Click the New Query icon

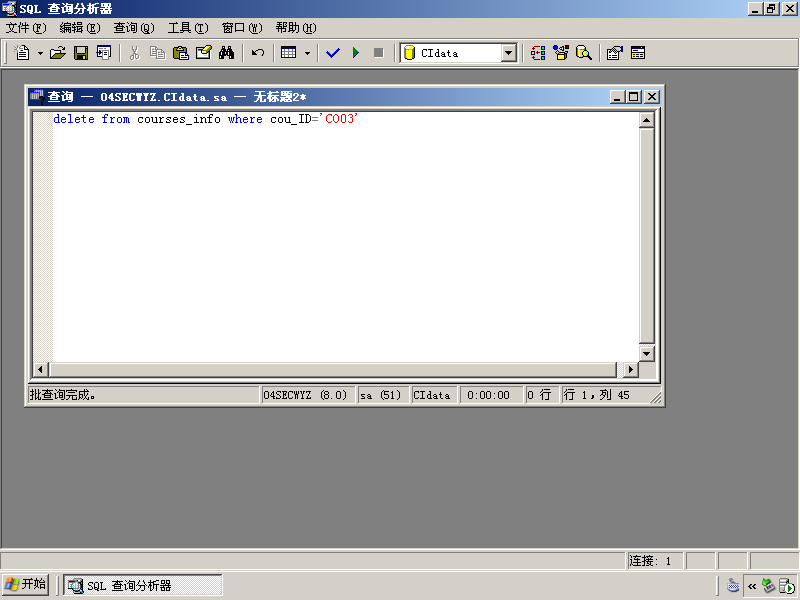pyautogui.click(x=22, y=53)
